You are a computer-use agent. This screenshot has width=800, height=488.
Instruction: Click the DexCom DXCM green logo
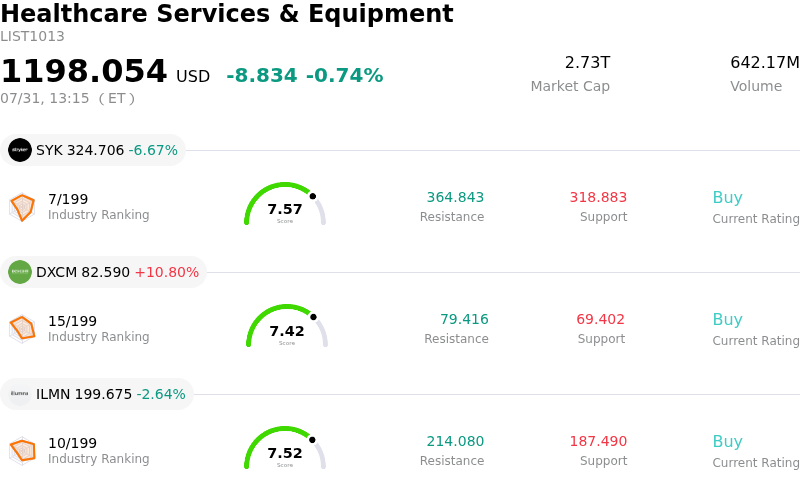[20, 272]
